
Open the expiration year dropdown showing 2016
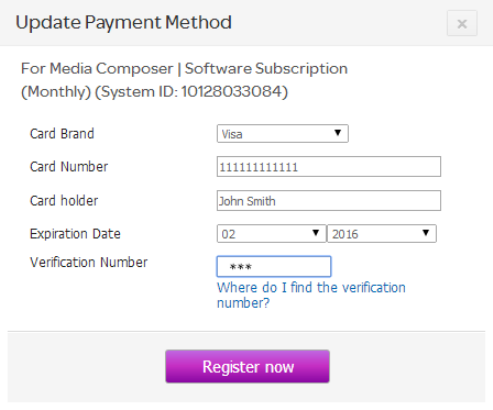(382, 234)
